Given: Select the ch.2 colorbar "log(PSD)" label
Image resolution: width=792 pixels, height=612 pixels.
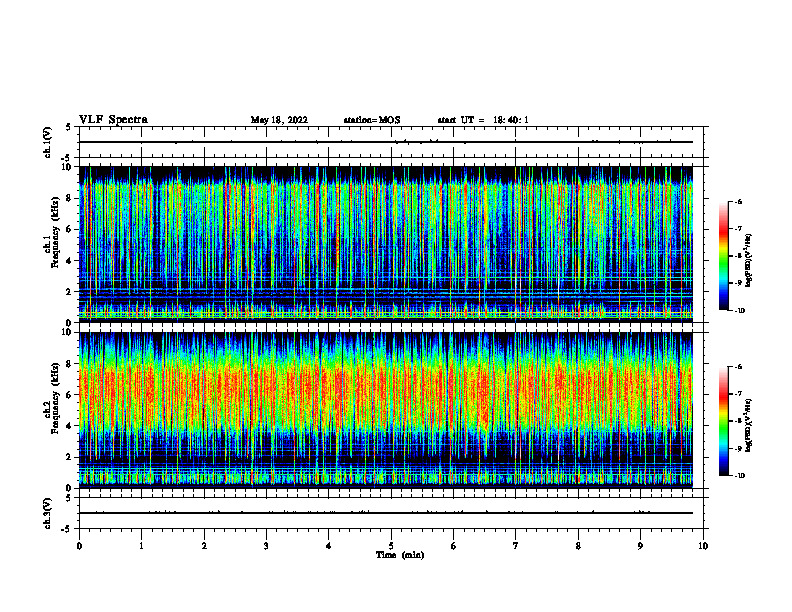Looking at the screenshot, I should point(748,426).
